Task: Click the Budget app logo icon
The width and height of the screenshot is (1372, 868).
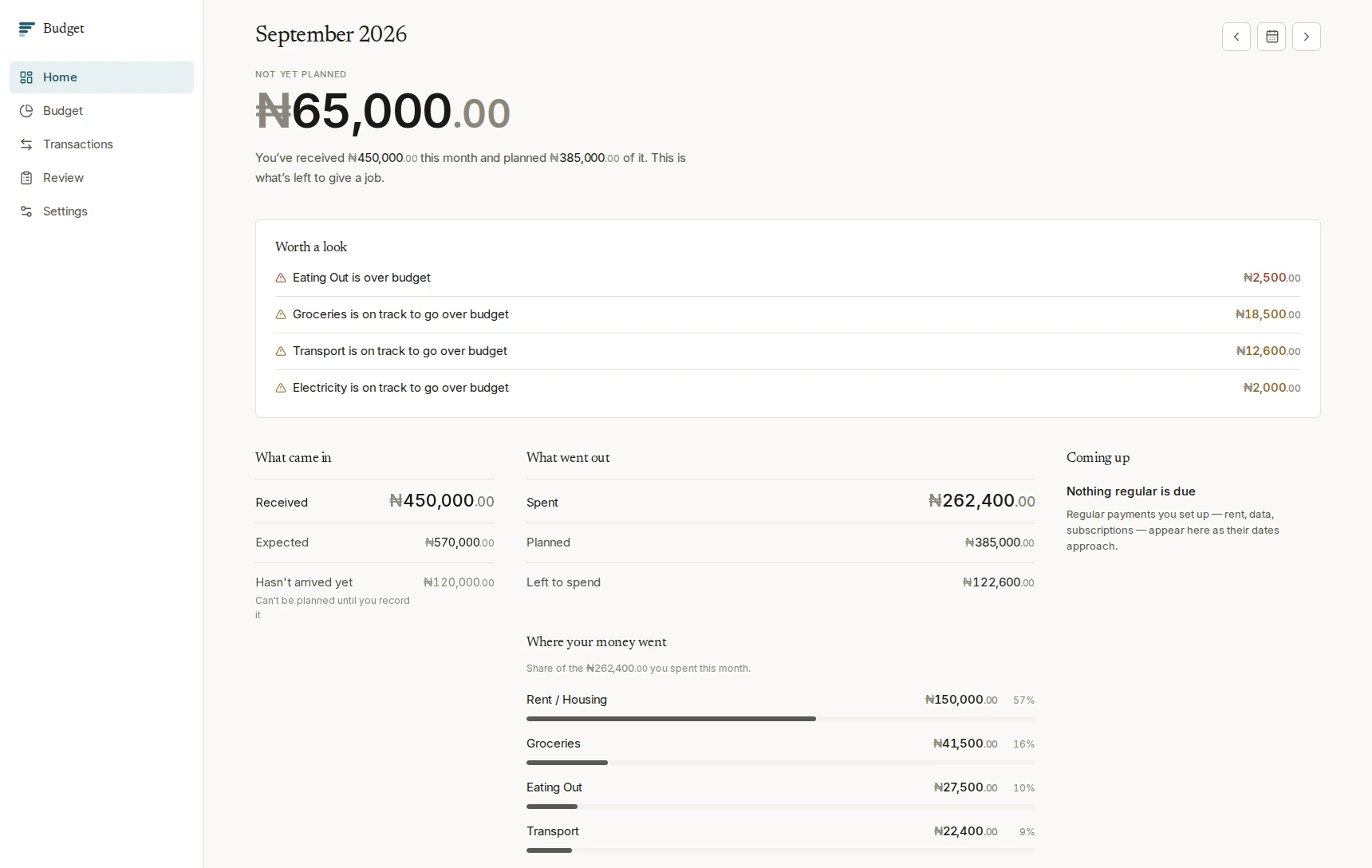Action: click(26, 29)
